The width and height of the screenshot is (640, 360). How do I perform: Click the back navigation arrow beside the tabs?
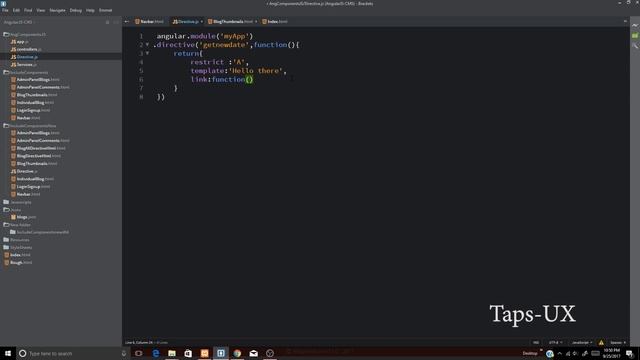pyautogui.click(x=127, y=22)
